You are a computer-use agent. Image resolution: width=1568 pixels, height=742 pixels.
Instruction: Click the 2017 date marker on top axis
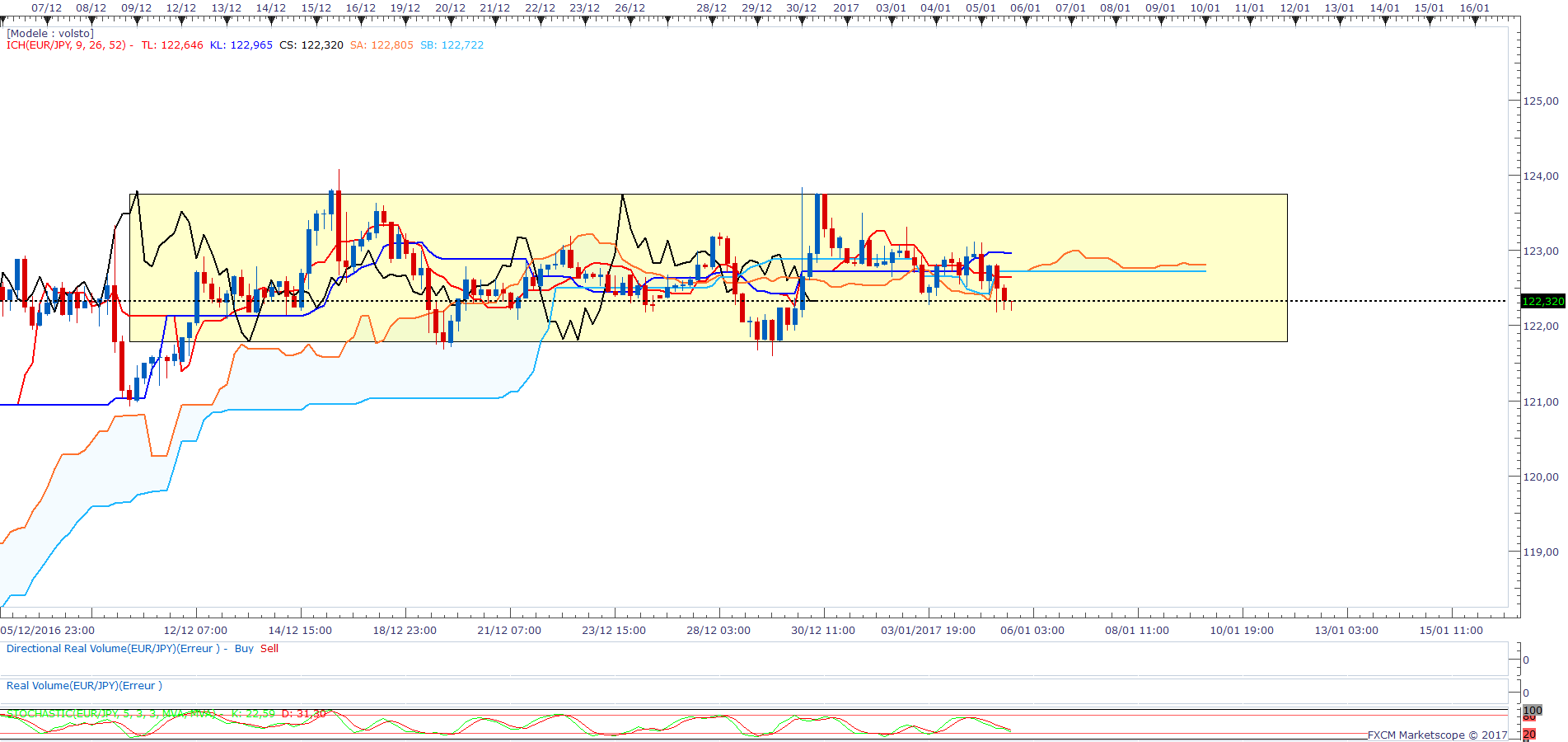[x=845, y=8]
